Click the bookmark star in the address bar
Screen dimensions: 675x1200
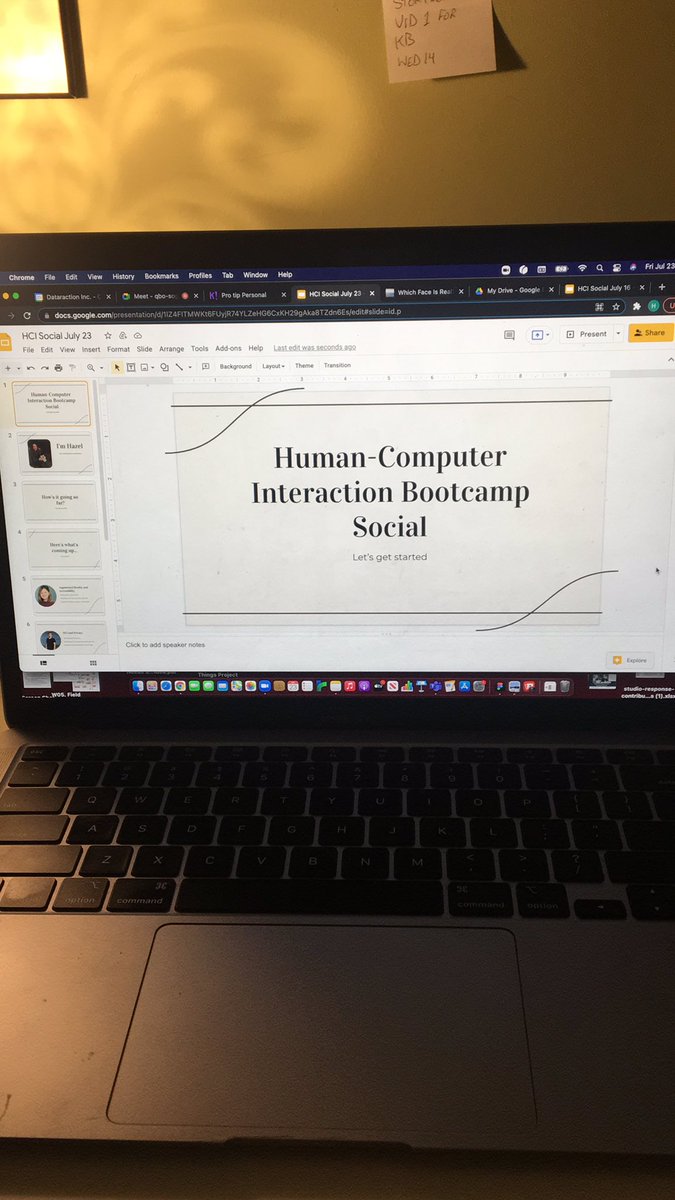(x=616, y=307)
